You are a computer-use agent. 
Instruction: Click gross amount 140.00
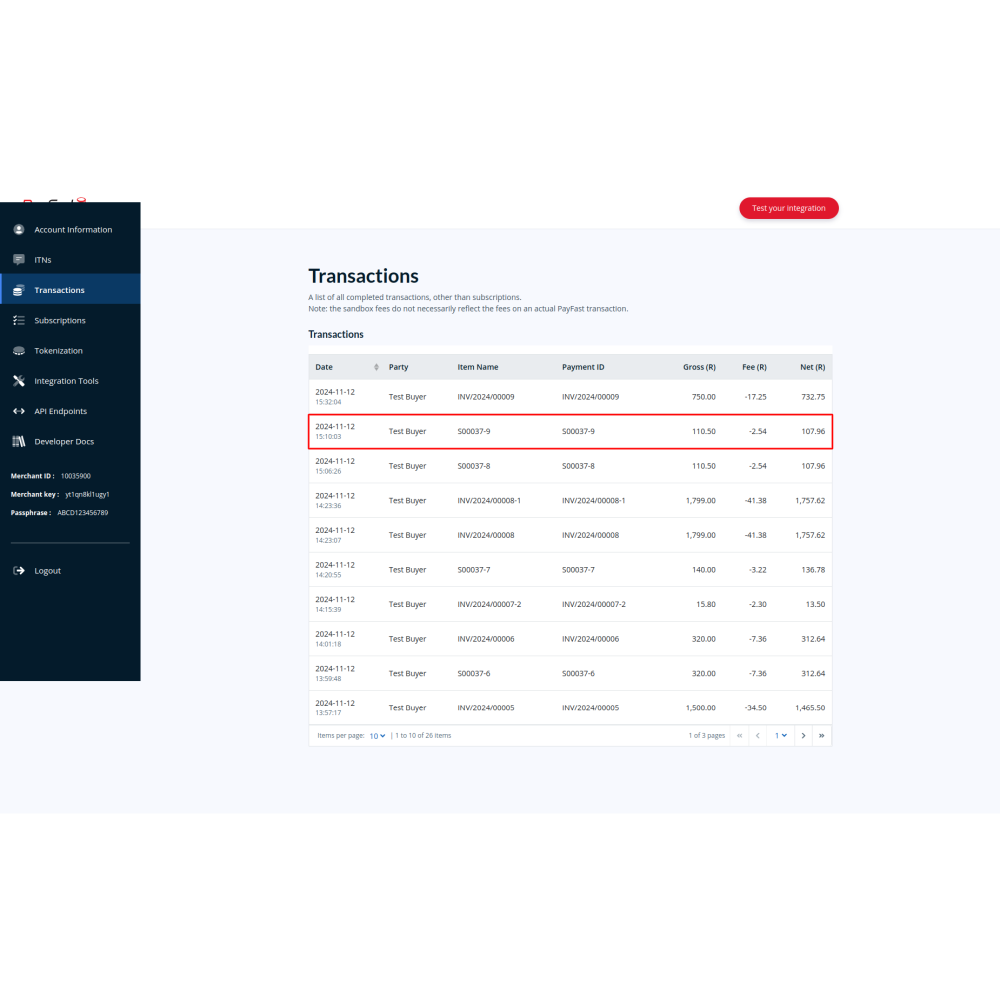(703, 570)
